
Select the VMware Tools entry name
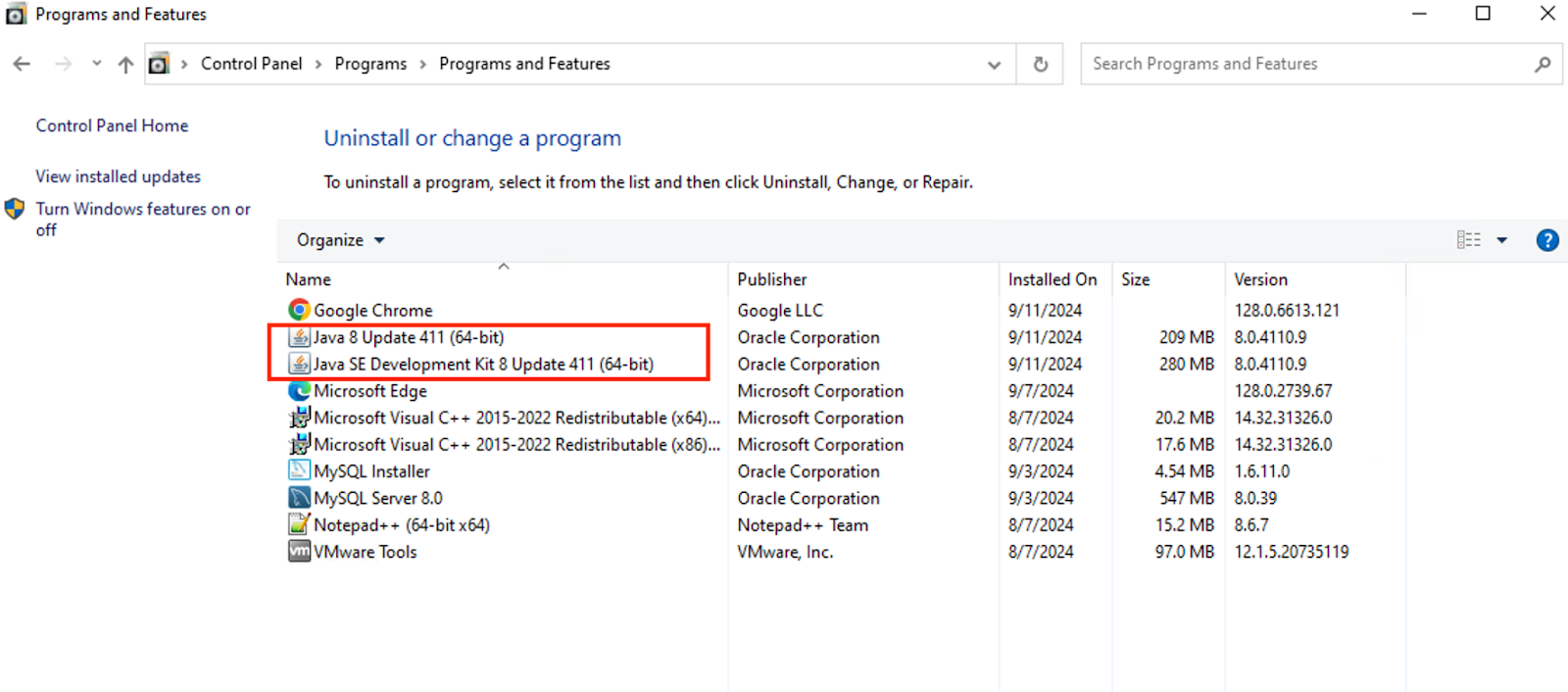366,552
